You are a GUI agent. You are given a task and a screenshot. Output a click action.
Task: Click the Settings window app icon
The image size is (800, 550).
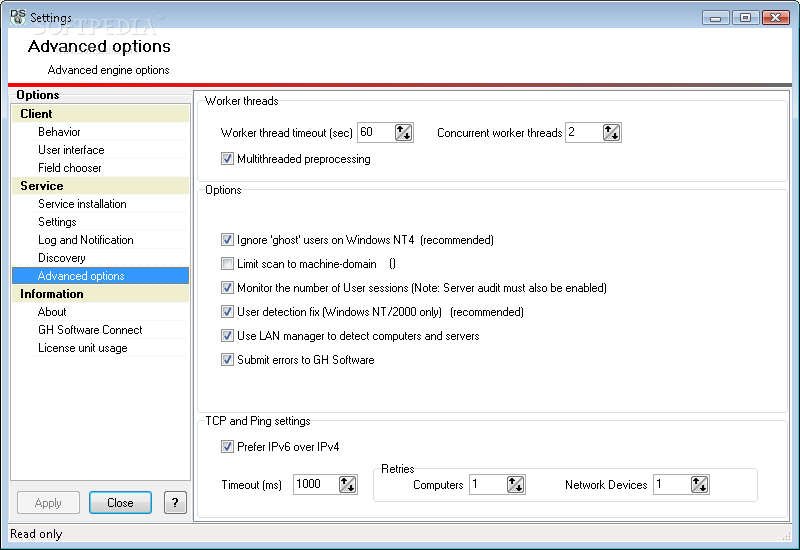coord(18,17)
